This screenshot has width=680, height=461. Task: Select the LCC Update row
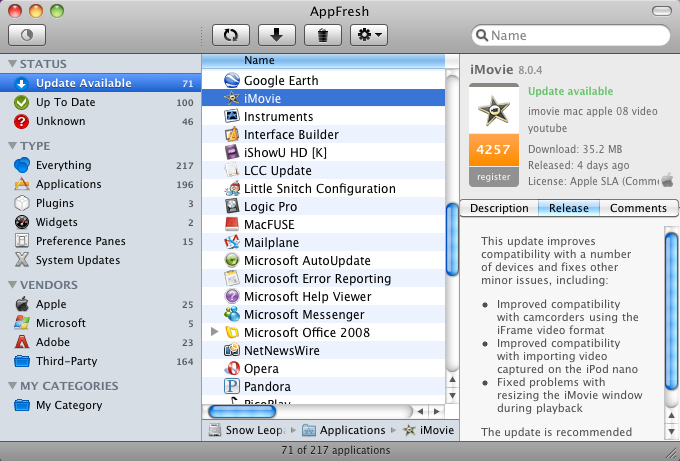tap(324, 170)
